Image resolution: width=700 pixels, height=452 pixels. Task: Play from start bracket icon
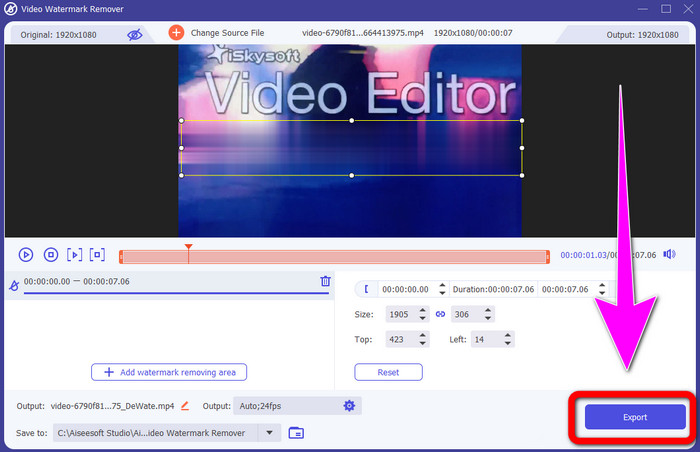[74, 255]
